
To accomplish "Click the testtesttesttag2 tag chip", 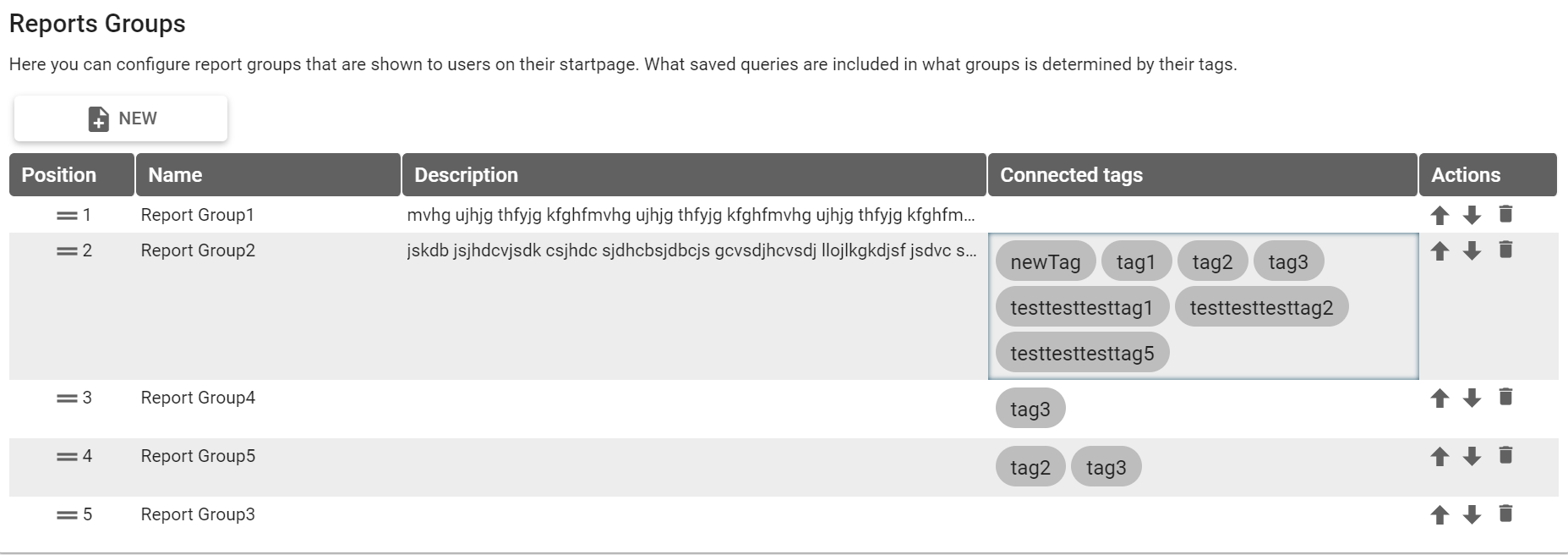I will (x=1261, y=308).
